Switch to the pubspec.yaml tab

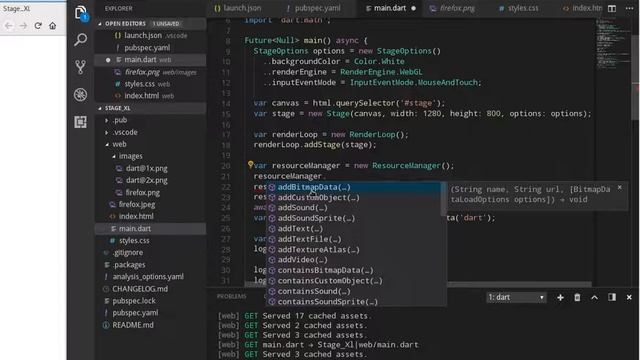(x=313, y=8)
